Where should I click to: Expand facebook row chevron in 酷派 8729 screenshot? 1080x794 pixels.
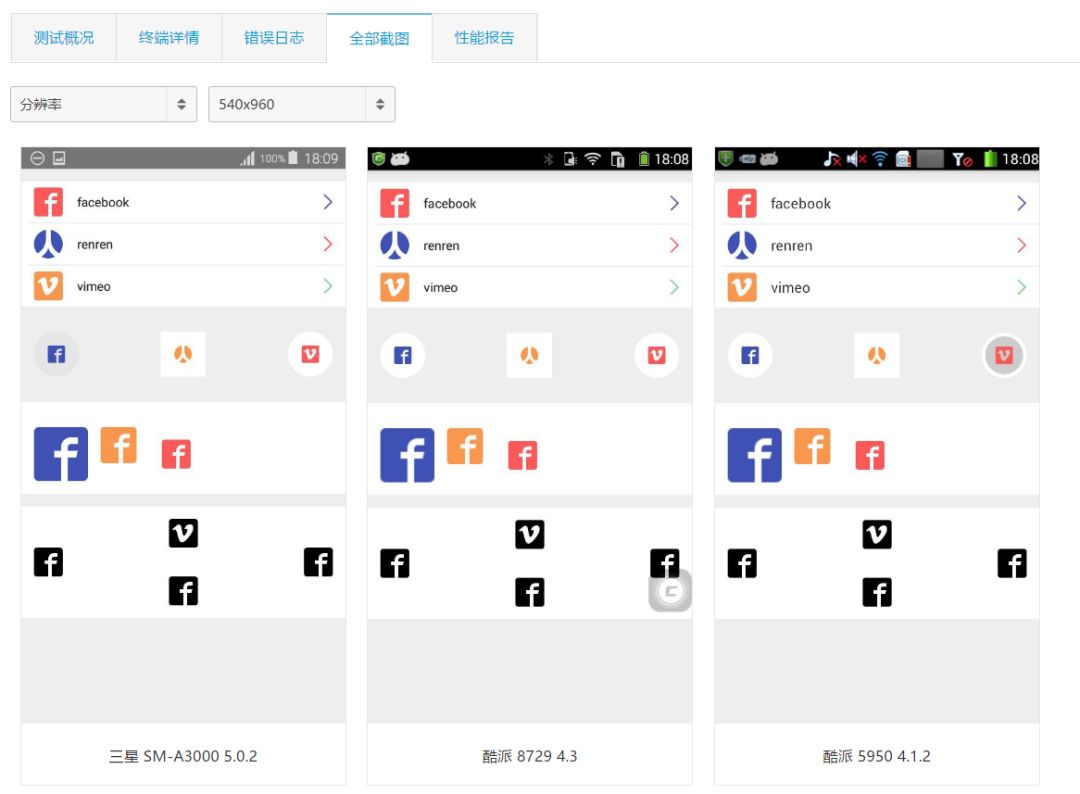click(674, 203)
